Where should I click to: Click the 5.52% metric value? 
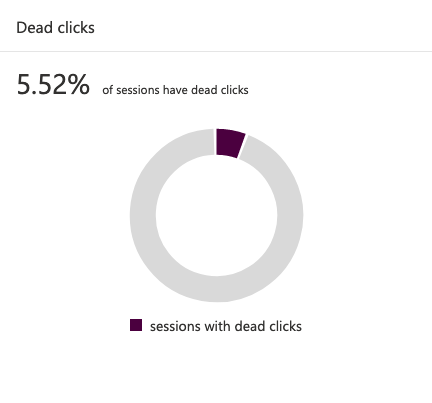(x=53, y=85)
